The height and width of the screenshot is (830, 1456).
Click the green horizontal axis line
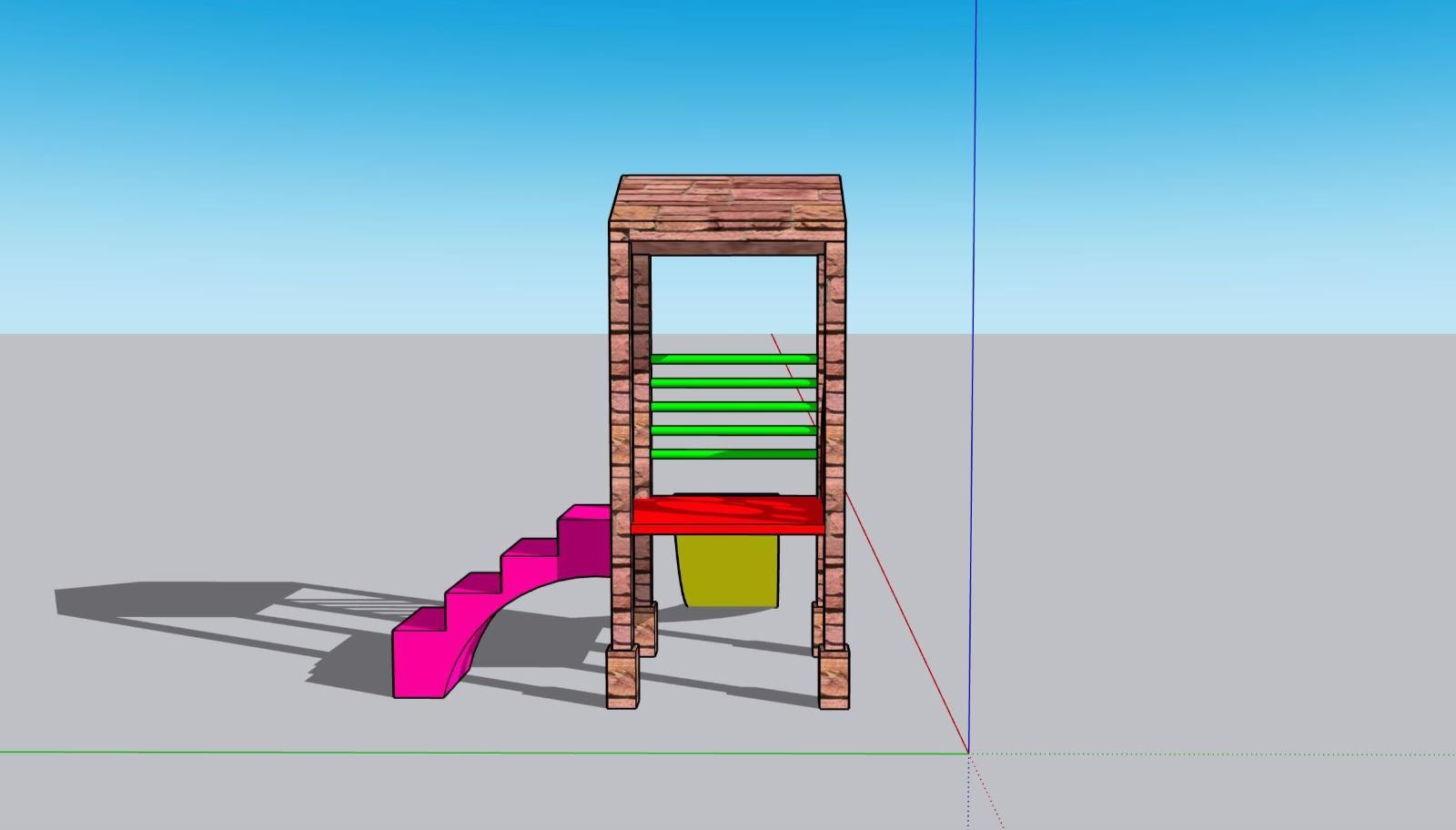(x=482, y=753)
